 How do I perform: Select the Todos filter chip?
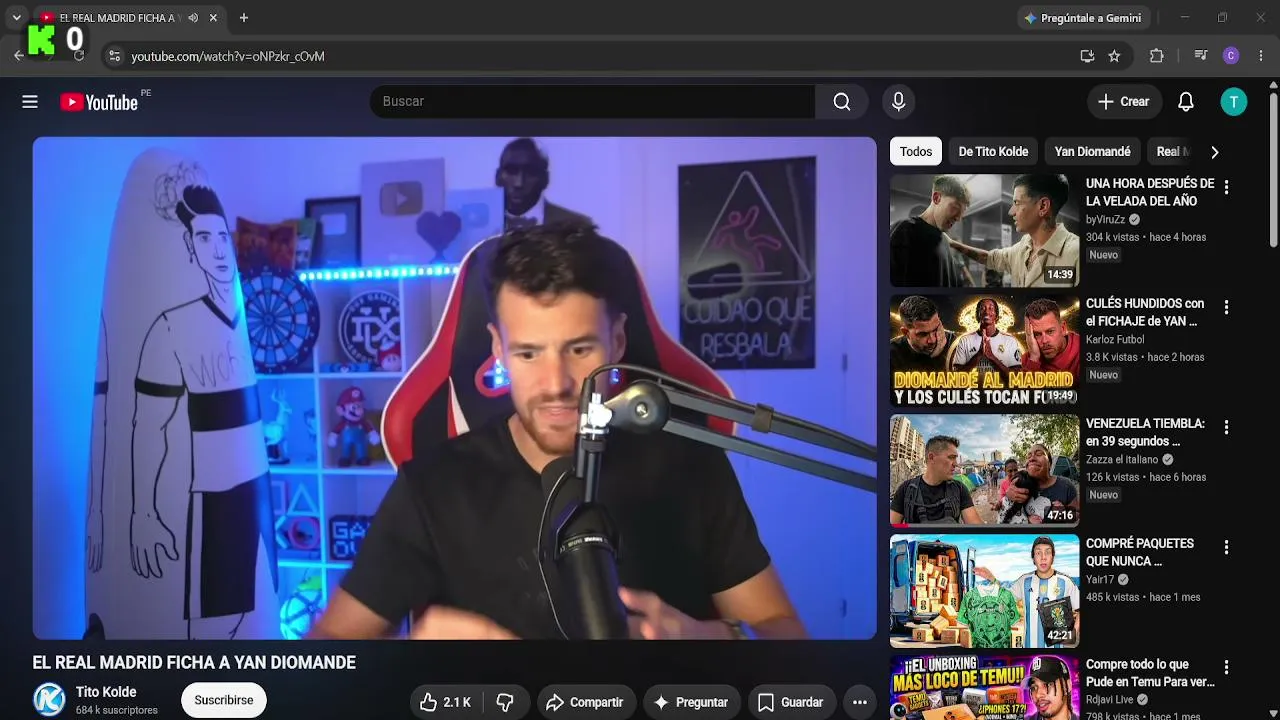click(x=916, y=152)
